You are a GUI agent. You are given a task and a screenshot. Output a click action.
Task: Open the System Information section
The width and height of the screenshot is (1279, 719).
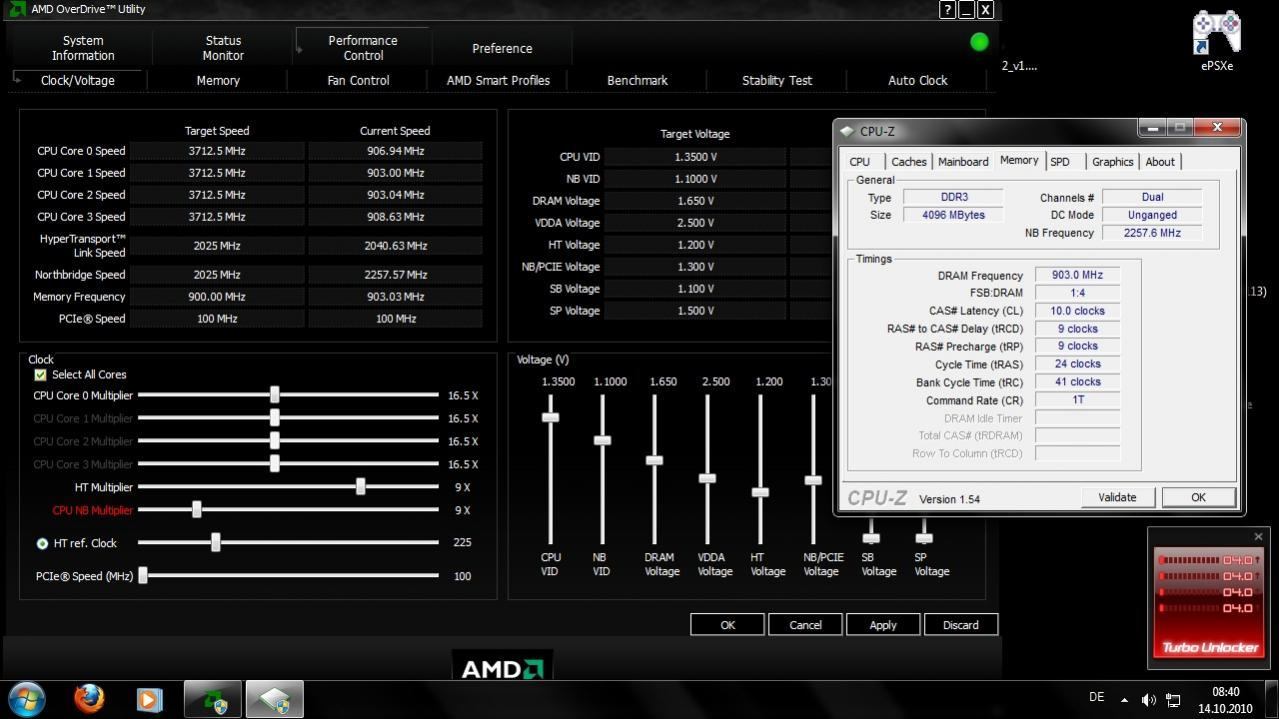[83, 48]
